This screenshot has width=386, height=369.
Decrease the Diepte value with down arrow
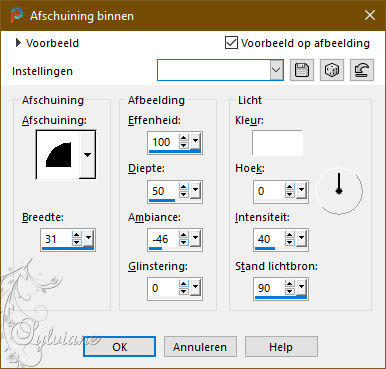pos(184,195)
